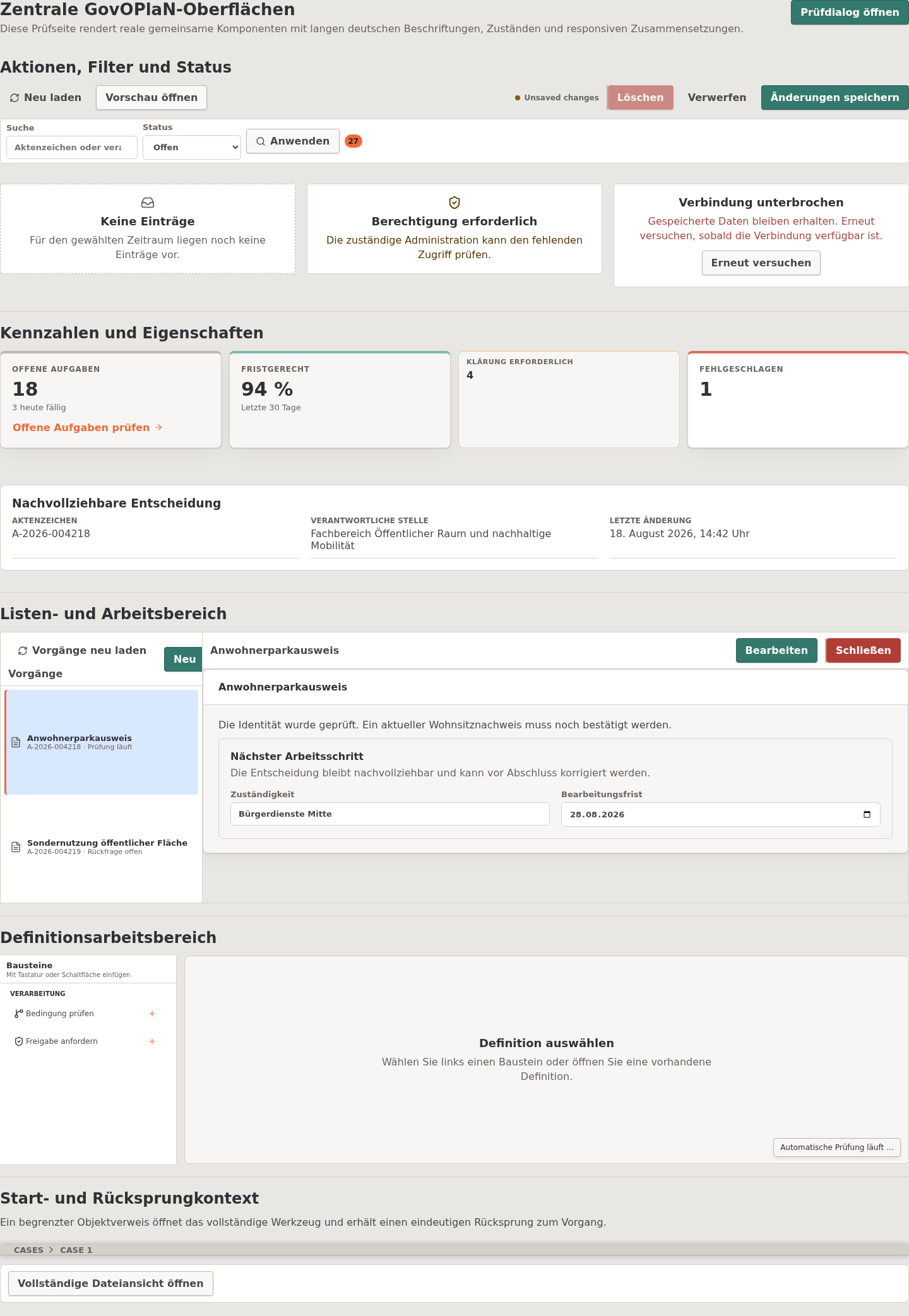Click Änderungen speichern button
The width and height of the screenshot is (909, 1316).
pos(835,98)
